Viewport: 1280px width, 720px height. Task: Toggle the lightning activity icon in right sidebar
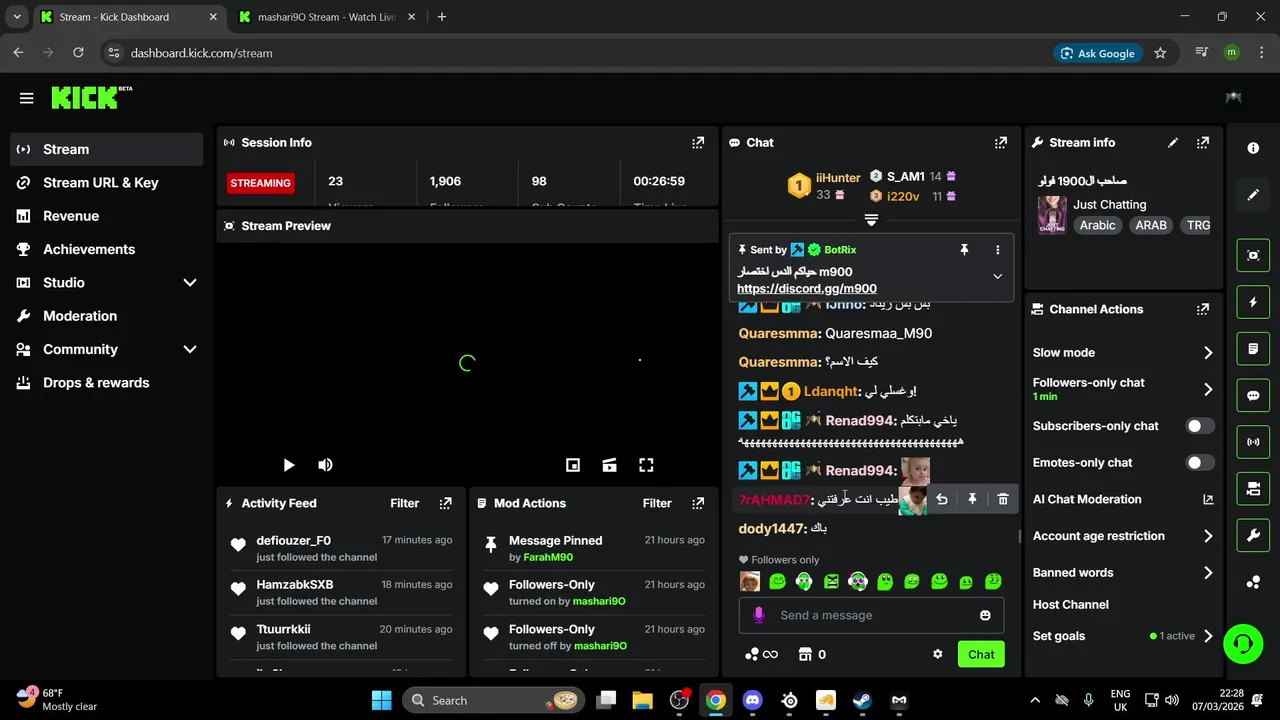pyautogui.click(x=1253, y=302)
